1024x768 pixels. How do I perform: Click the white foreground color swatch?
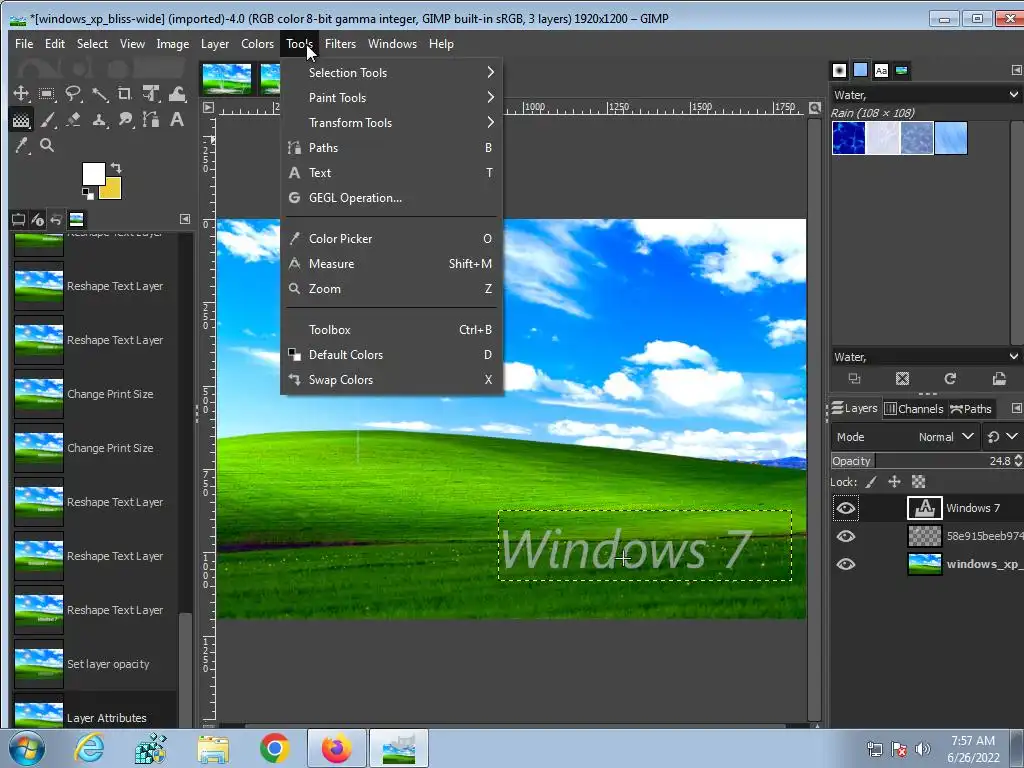tap(91, 172)
